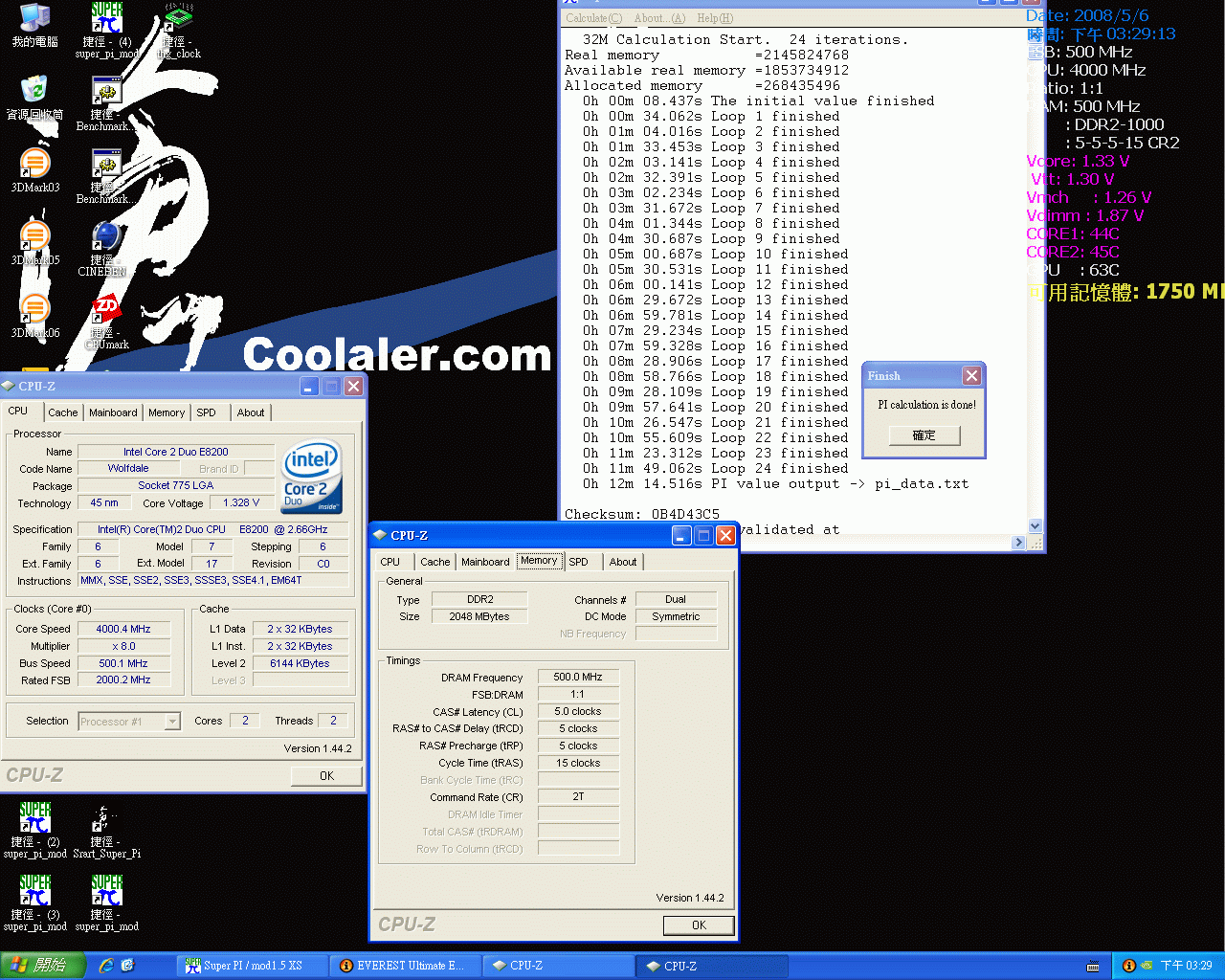This screenshot has width=1225, height=980.
Task: Click the processor name 'Intel Core 2 Duo E8200'
Action: coord(176,452)
